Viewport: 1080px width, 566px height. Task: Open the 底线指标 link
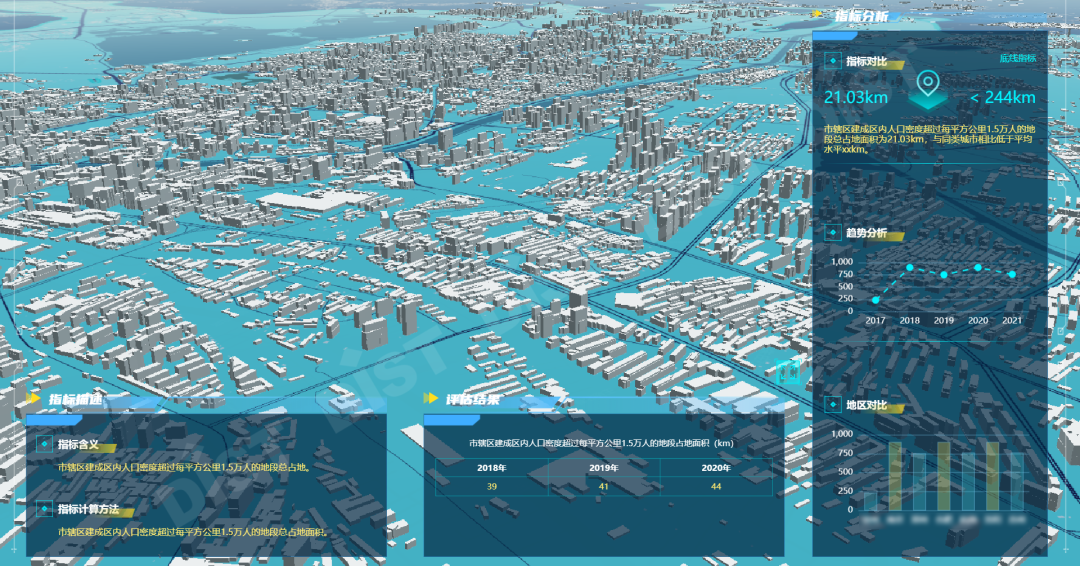[1018, 58]
